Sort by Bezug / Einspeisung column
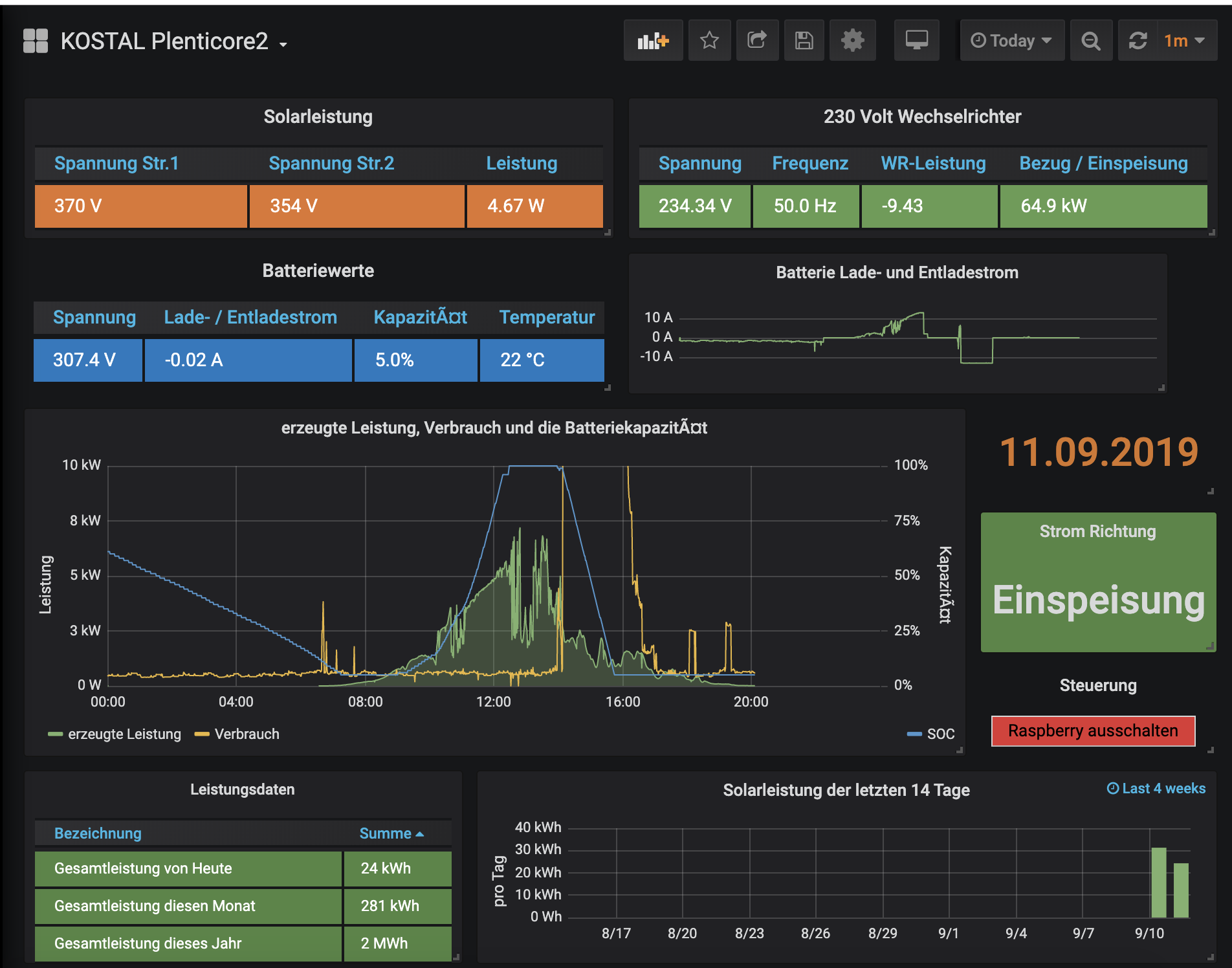The image size is (1232, 968). pyautogui.click(x=1103, y=163)
